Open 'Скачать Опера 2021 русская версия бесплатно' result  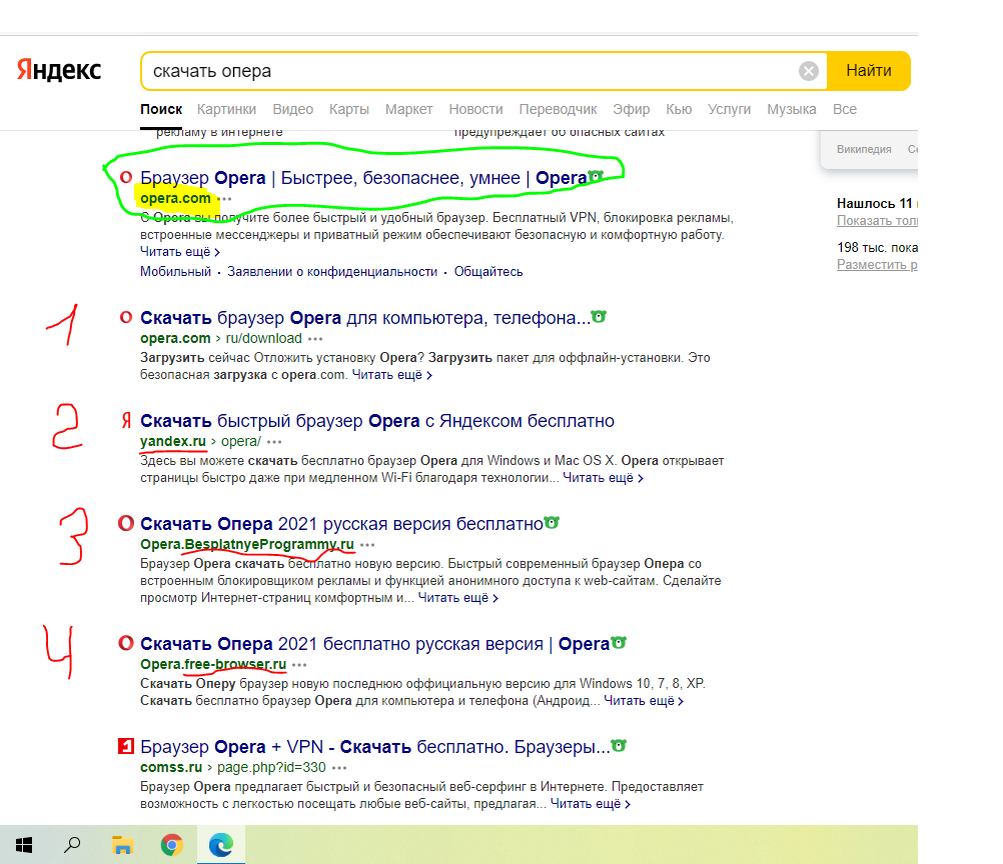342,524
